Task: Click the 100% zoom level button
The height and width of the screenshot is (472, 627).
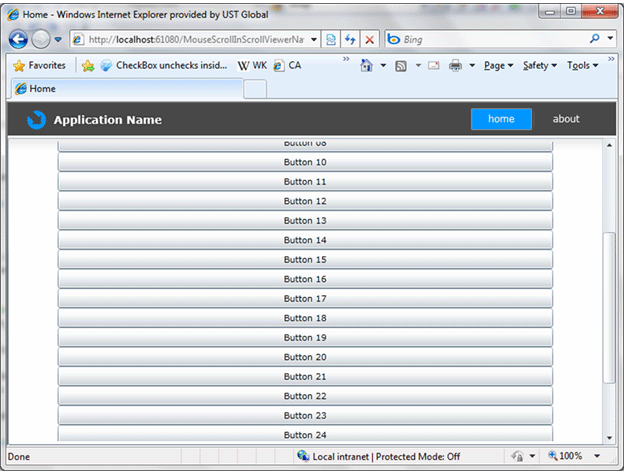Action: (565, 456)
